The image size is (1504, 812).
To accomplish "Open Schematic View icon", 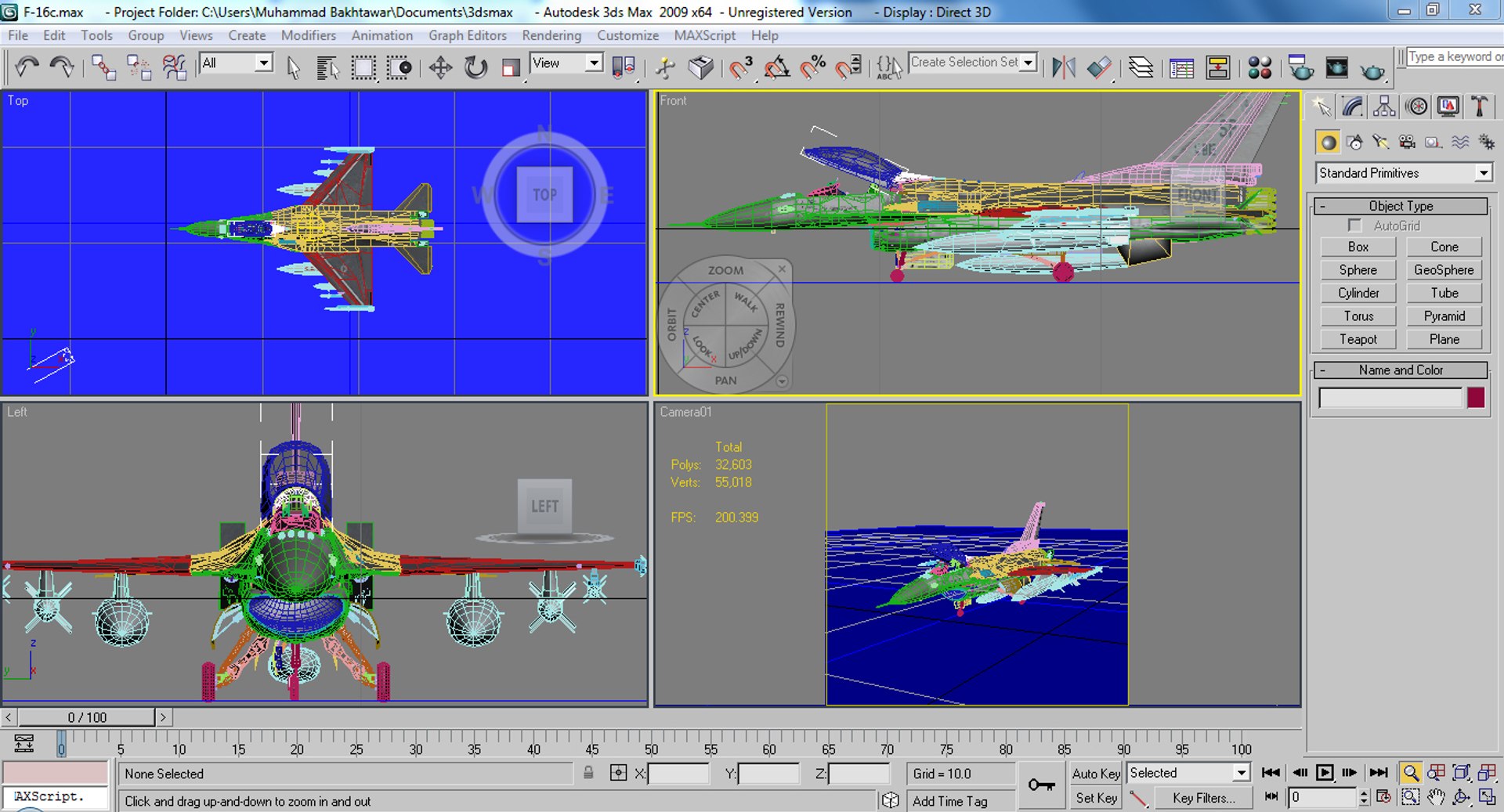I will point(1218,68).
